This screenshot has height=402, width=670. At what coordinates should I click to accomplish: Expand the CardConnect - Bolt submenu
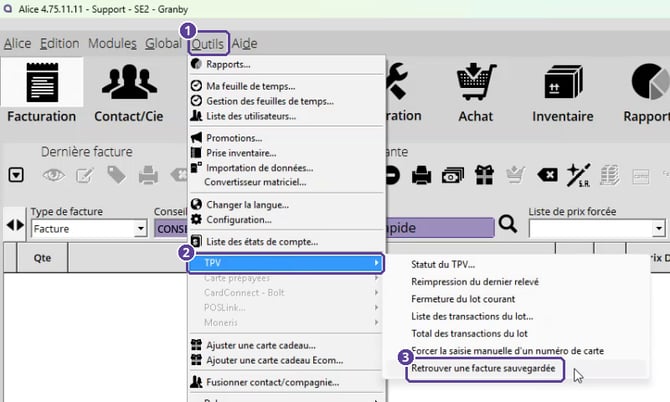click(286, 293)
